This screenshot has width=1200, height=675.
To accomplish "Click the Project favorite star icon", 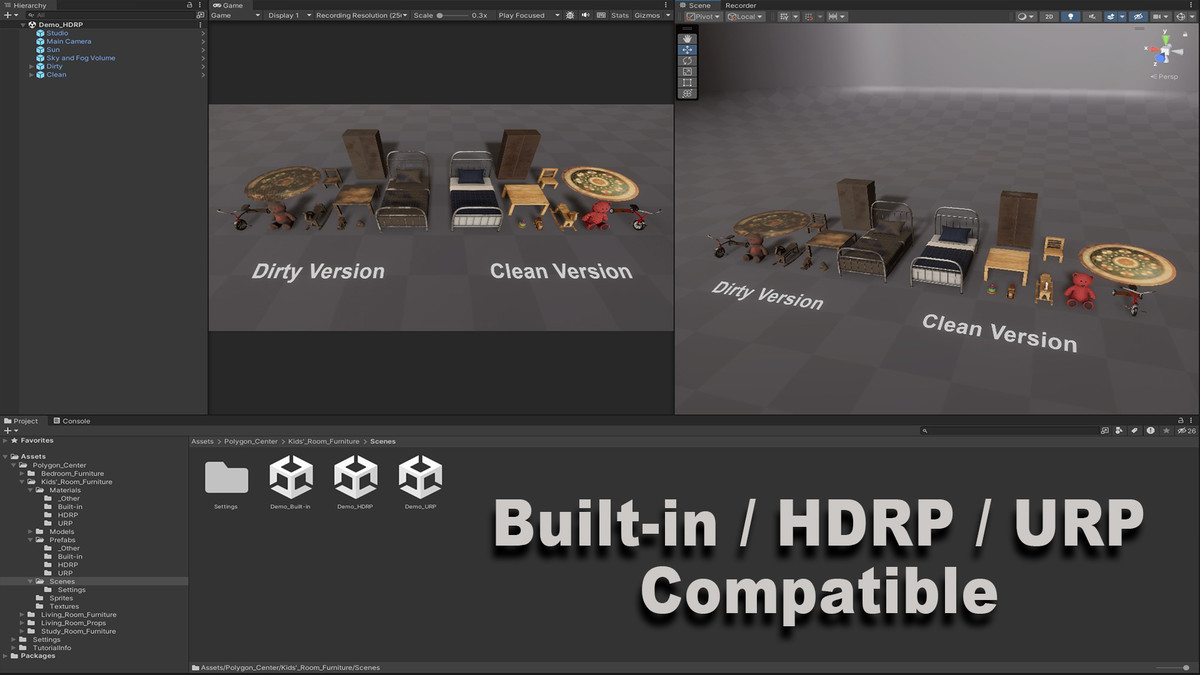I will coord(1166,431).
